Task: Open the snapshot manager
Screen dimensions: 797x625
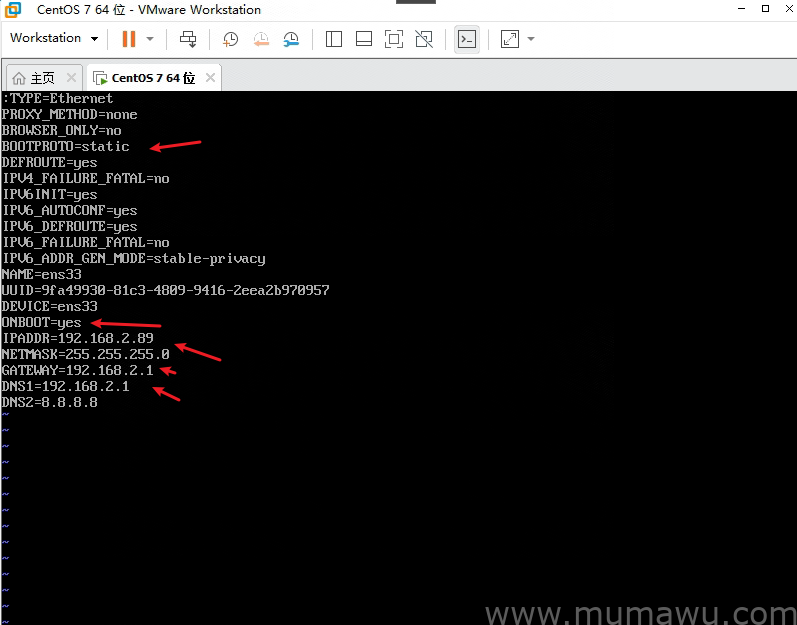Action: click(291, 39)
